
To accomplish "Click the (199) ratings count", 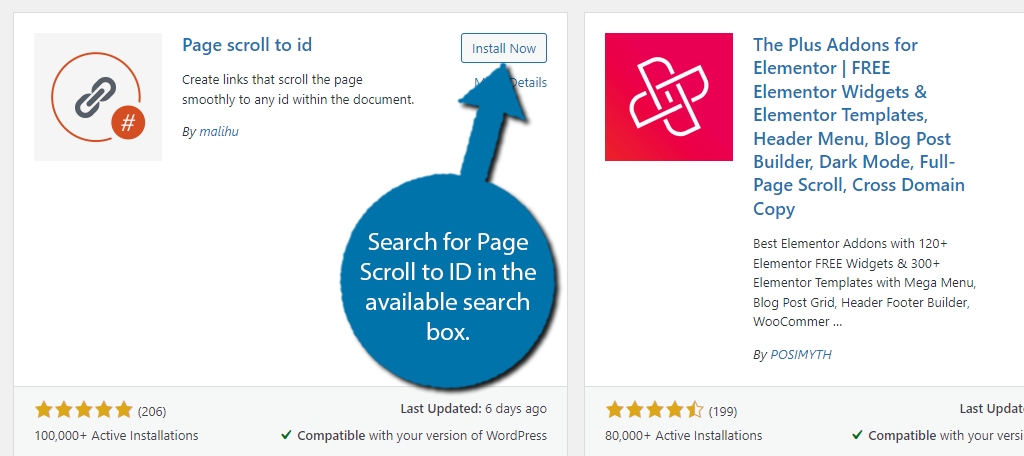I will click(723, 412).
